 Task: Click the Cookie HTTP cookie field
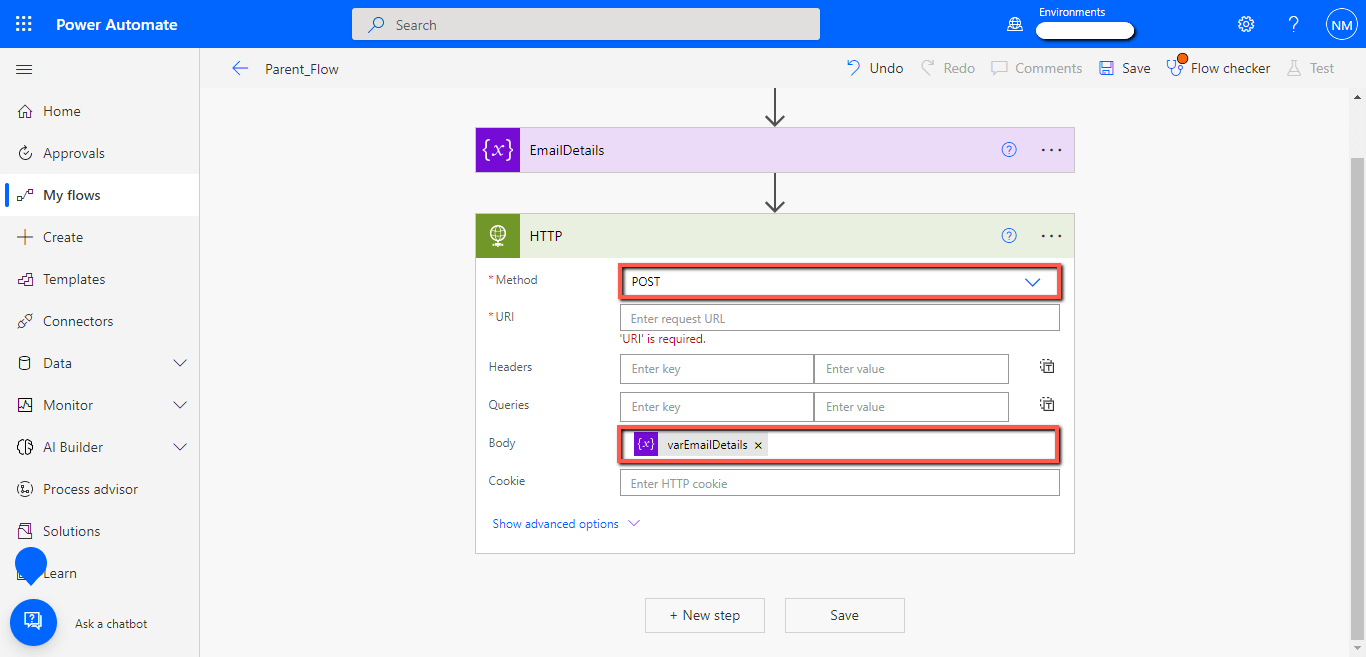coord(839,483)
